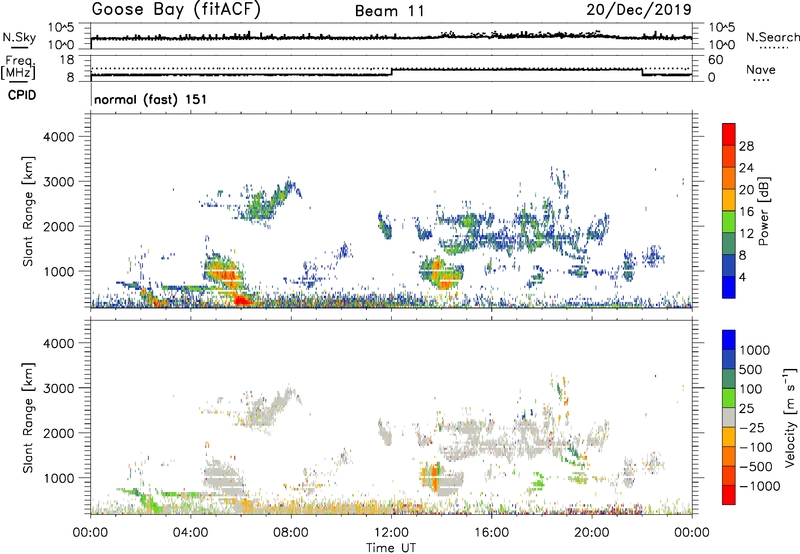Click the gray swatch in the Velocity colorbar
The image size is (800, 554).
click(729, 417)
